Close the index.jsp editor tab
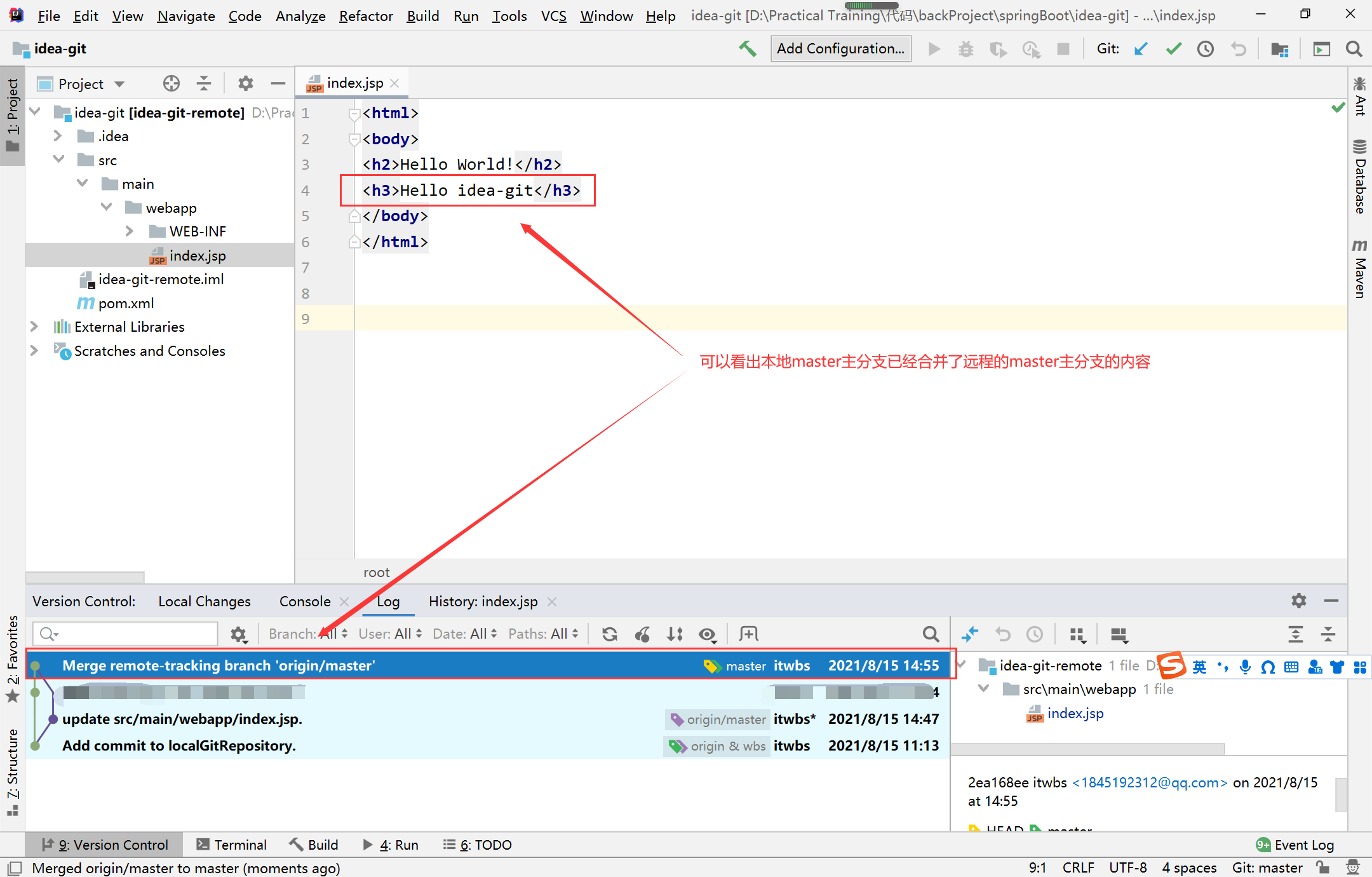1372x877 pixels. coord(394,83)
